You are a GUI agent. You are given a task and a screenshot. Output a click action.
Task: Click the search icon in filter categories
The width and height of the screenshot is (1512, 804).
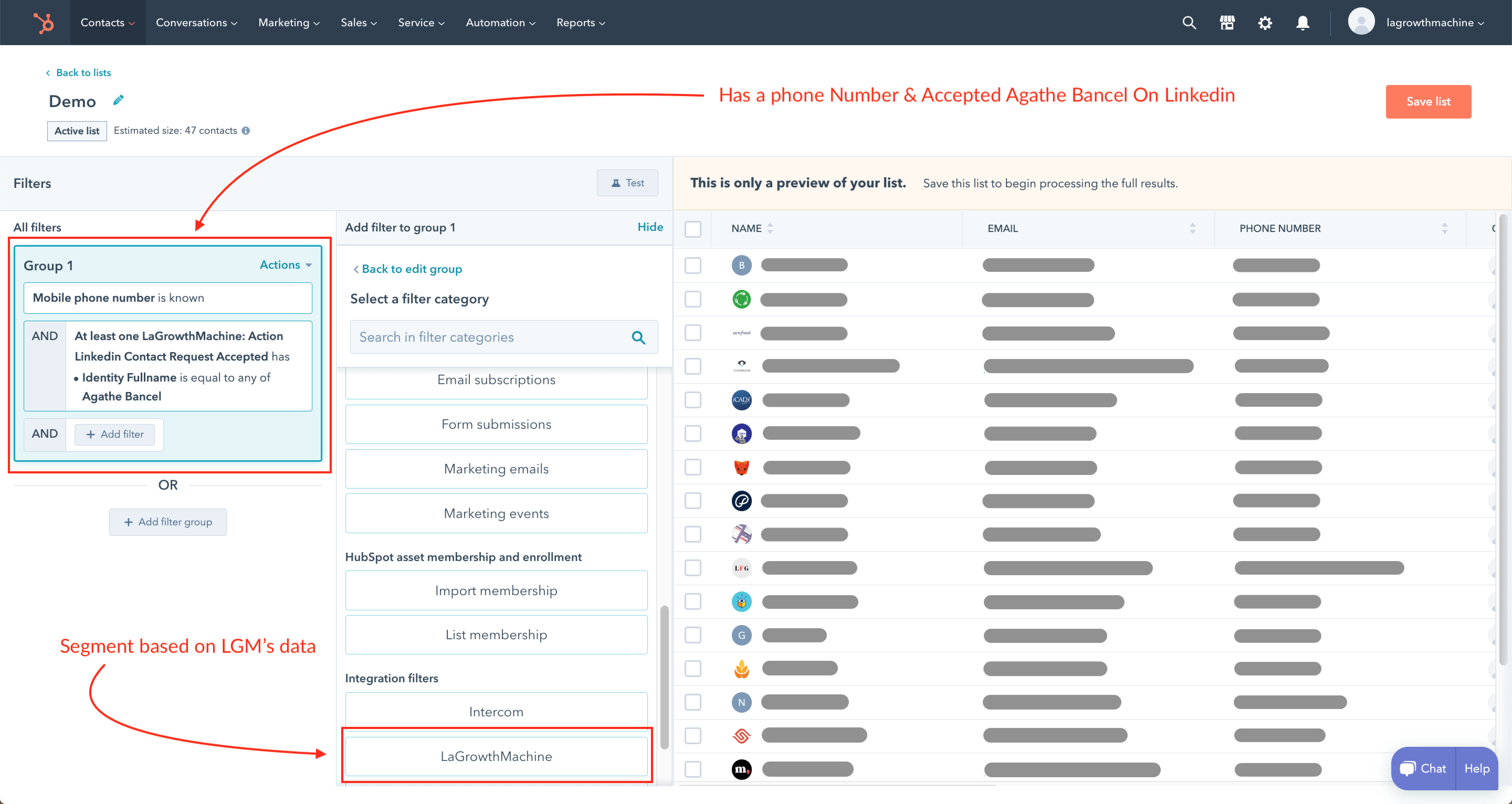(x=638, y=337)
